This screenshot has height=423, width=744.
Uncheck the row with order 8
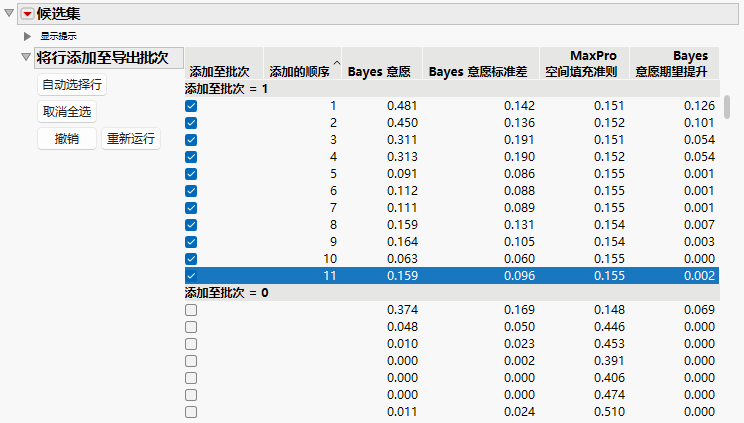point(191,225)
